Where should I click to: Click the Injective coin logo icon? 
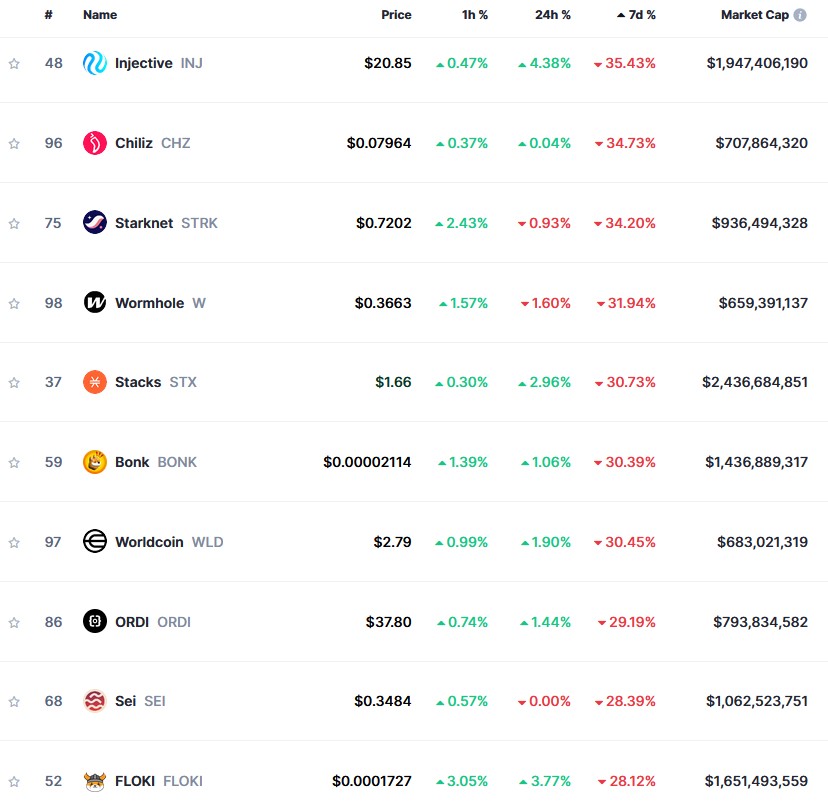pyautogui.click(x=95, y=63)
